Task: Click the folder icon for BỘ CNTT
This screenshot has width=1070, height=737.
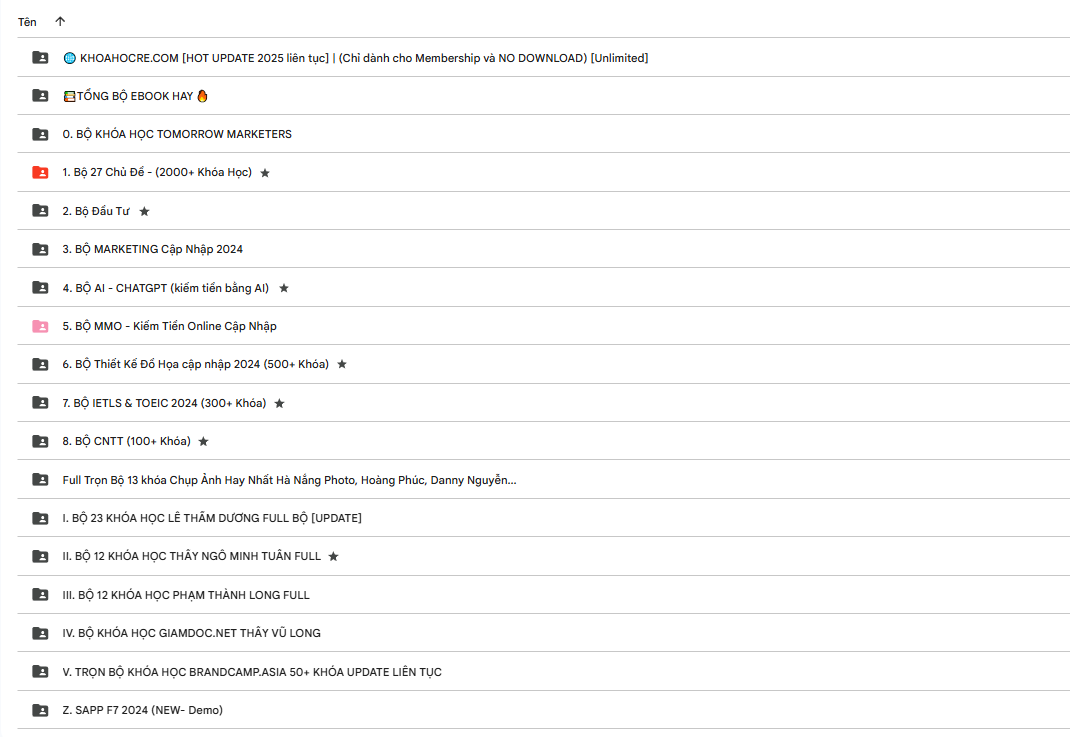Action: [x=40, y=441]
